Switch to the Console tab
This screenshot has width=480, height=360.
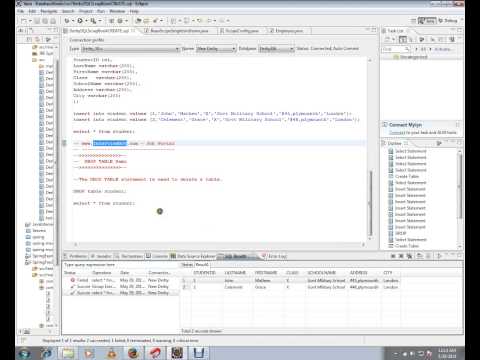pos(157,256)
